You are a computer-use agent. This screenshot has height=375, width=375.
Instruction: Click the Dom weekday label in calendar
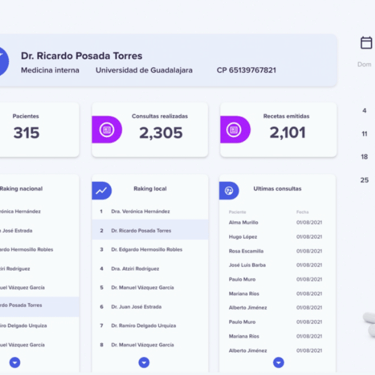[364, 64]
